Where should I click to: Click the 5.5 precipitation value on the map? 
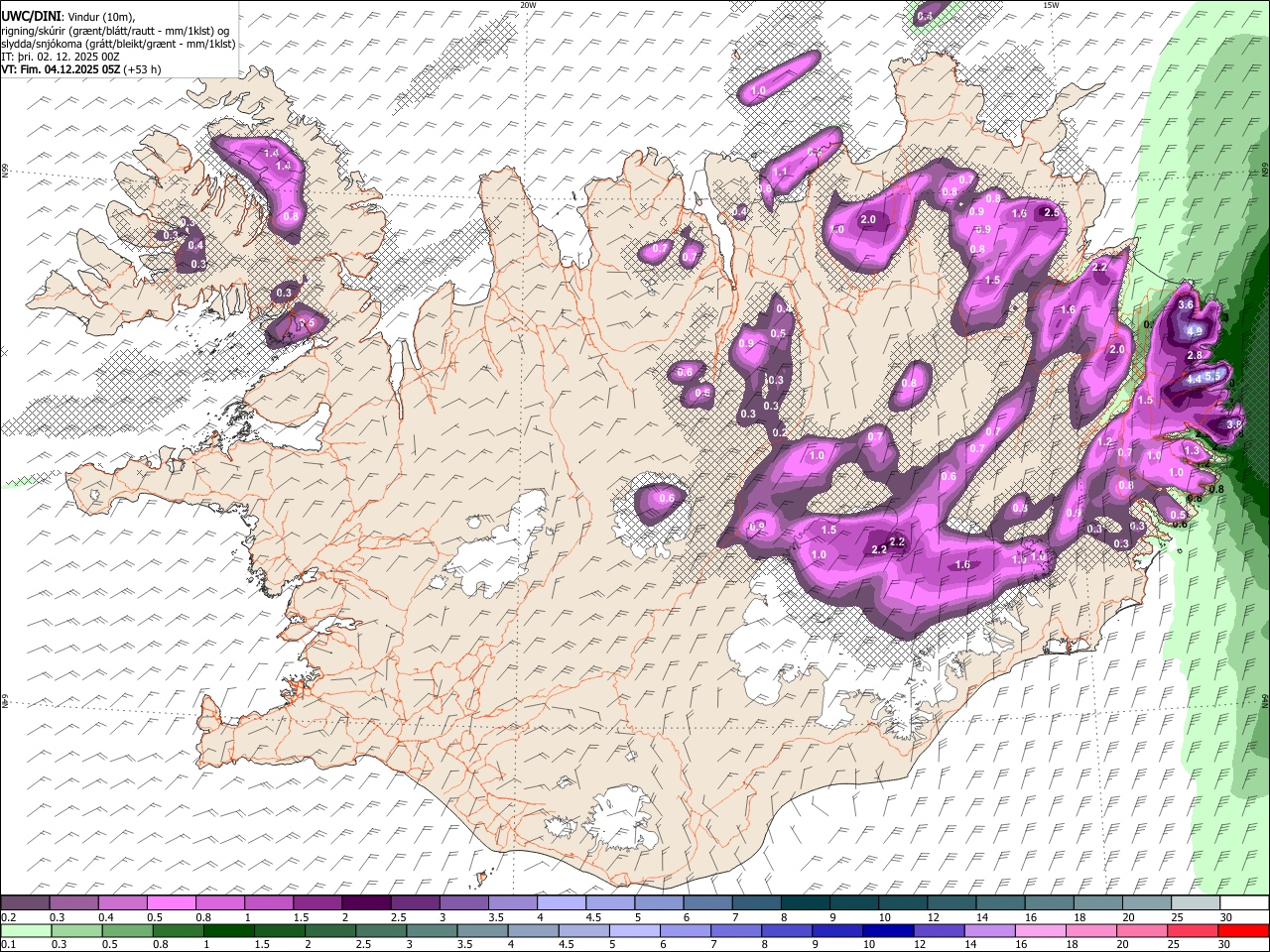1212,378
